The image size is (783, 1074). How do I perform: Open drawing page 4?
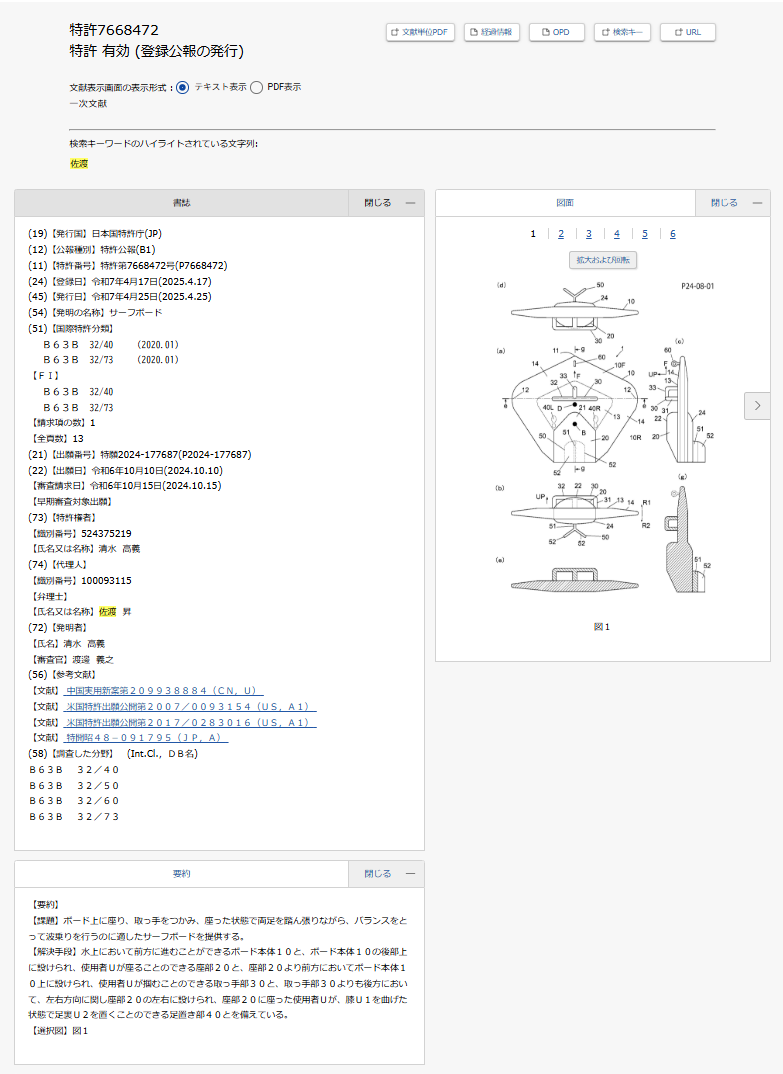[617, 234]
